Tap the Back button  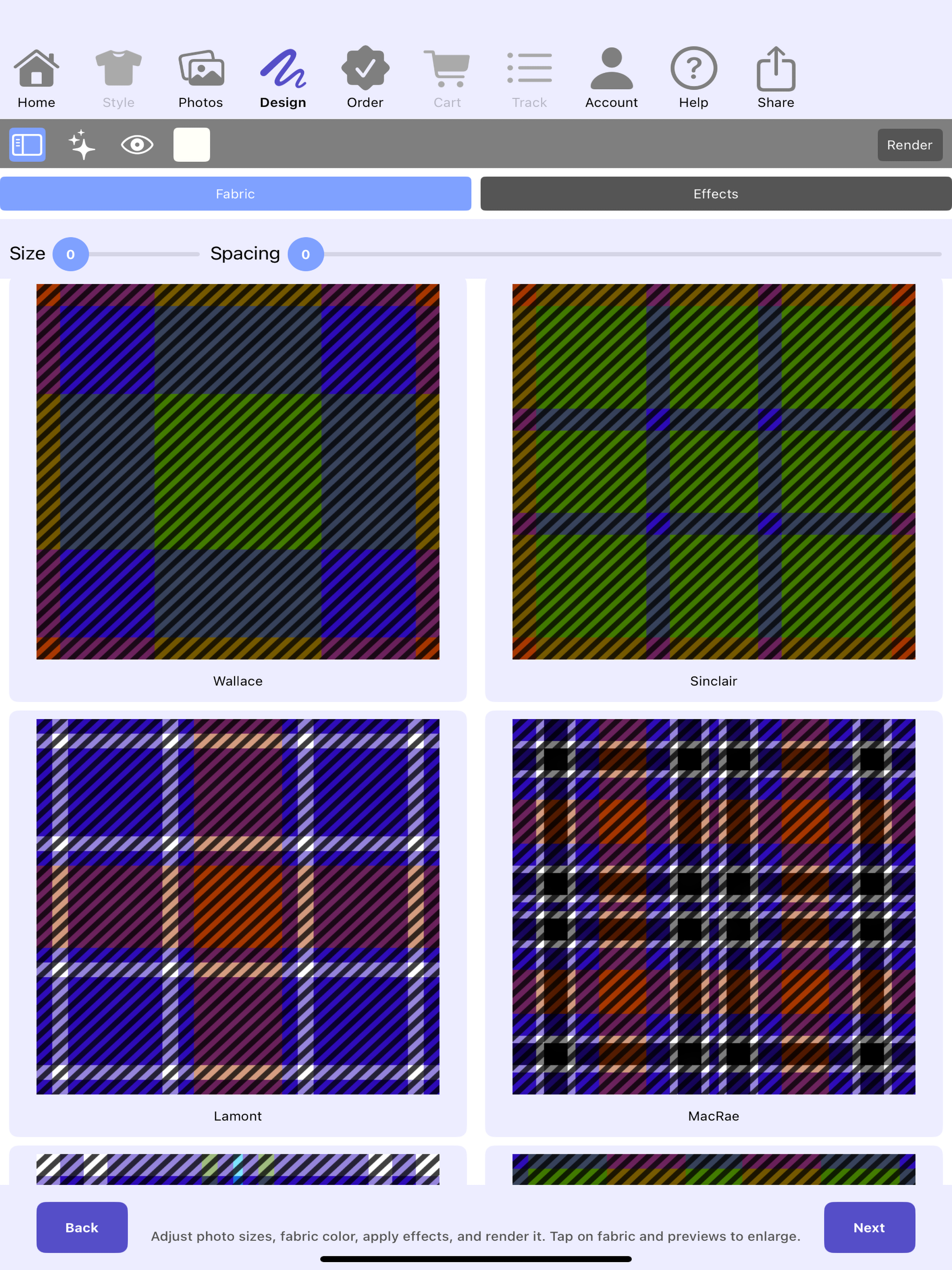pos(82,1228)
